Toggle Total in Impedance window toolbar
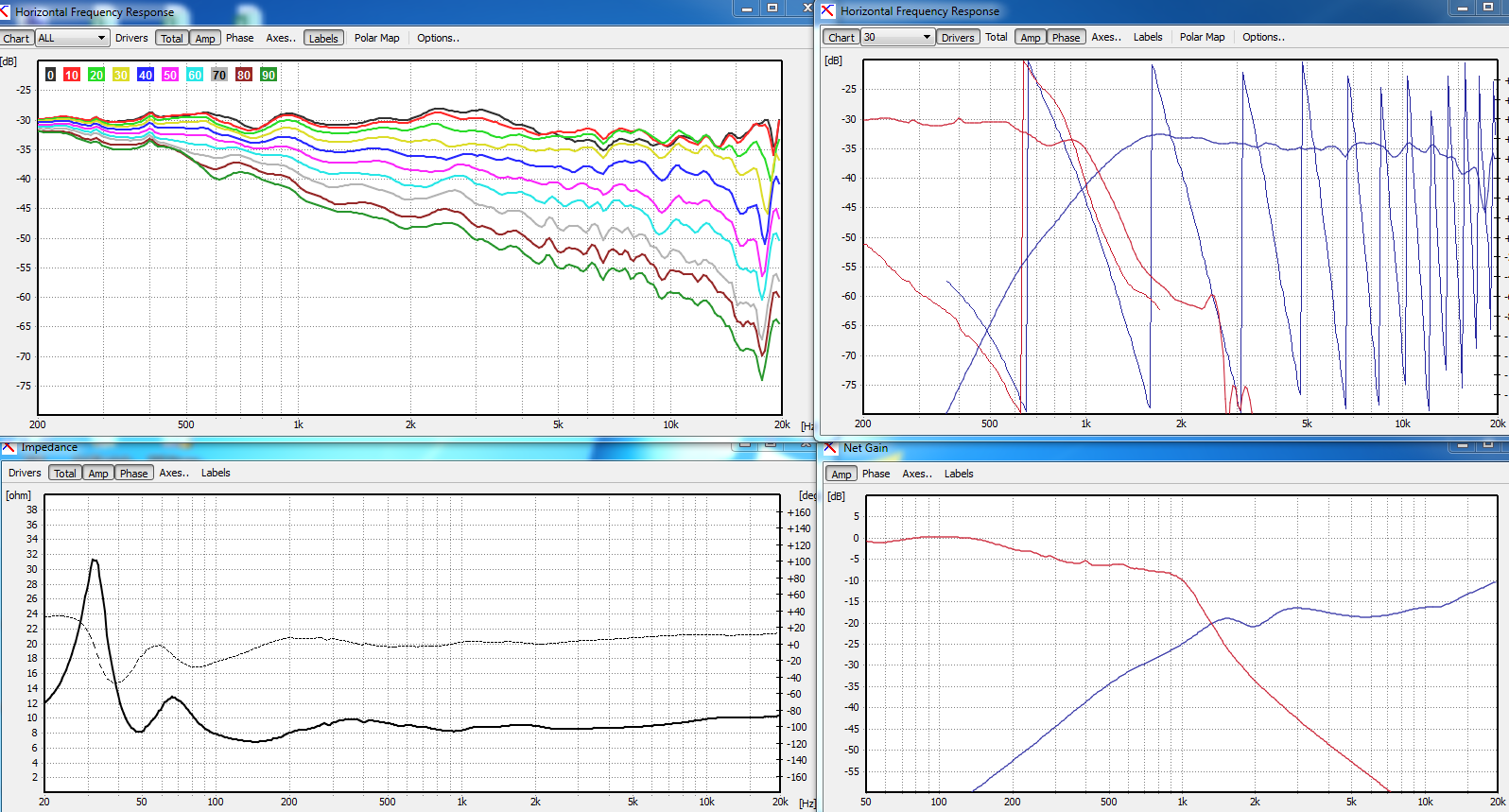Screen dimensions: 1509x812 [65, 473]
